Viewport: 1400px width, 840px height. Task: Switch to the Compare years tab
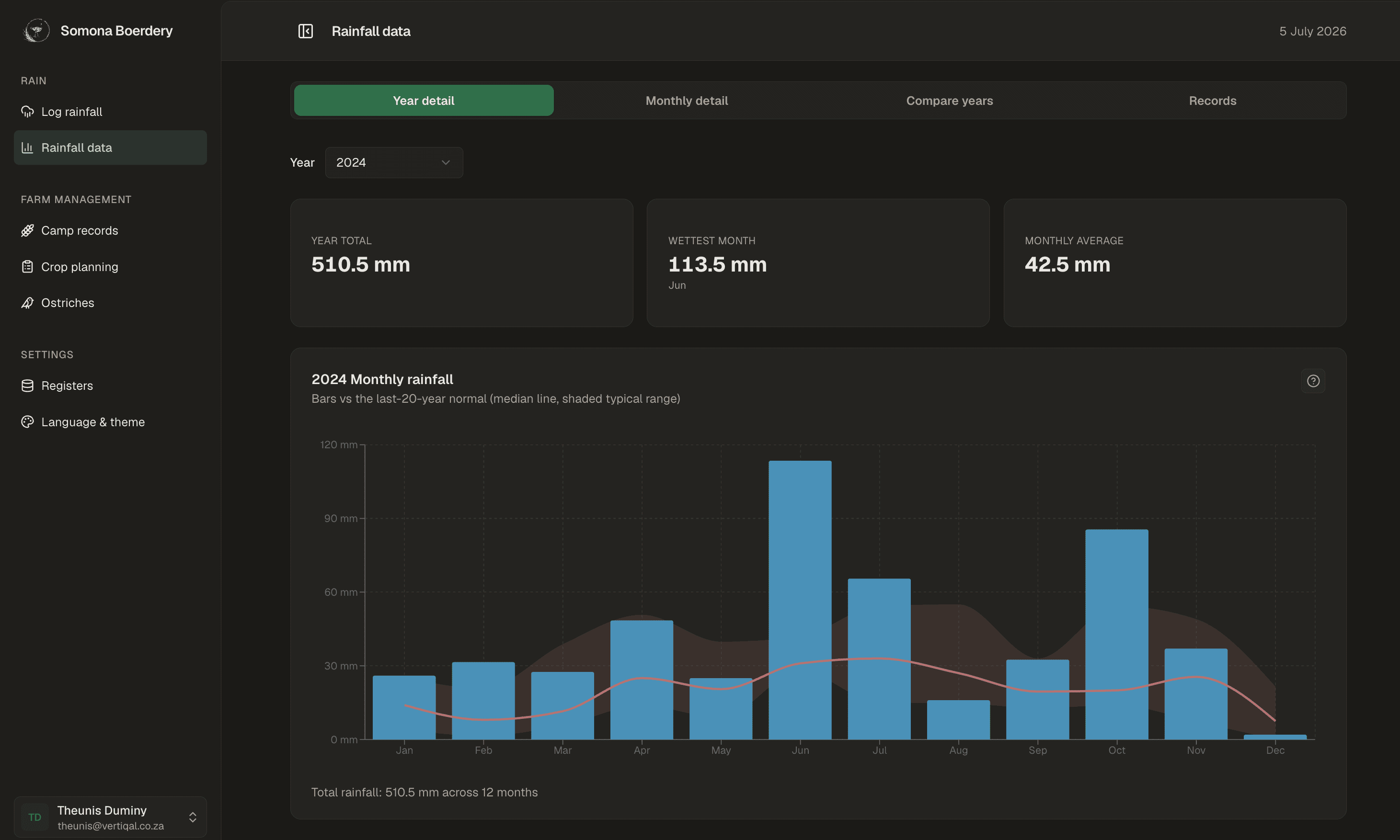tap(949, 101)
